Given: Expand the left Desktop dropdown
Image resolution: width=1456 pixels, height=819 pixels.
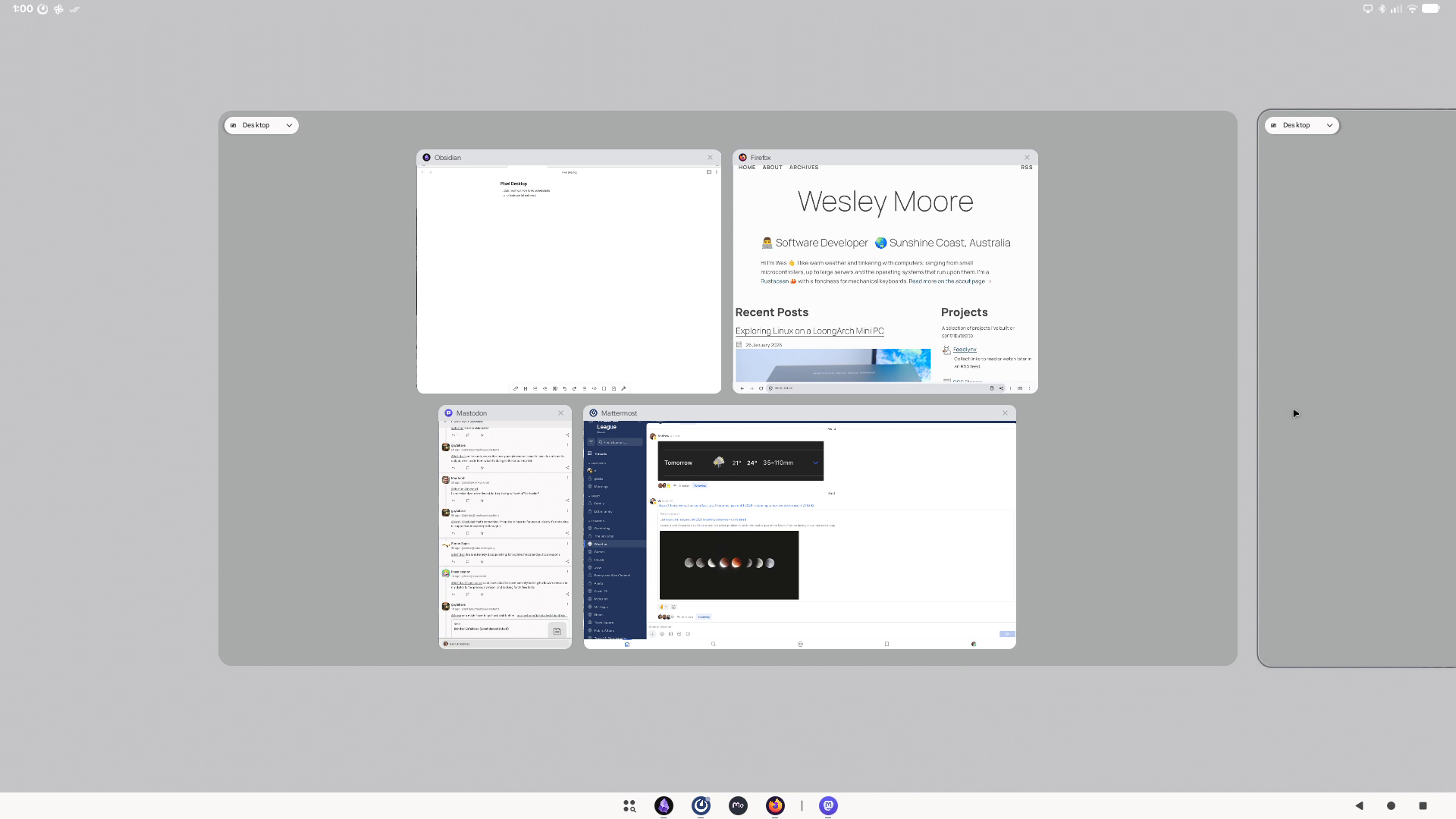Looking at the screenshot, I should tap(261, 125).
